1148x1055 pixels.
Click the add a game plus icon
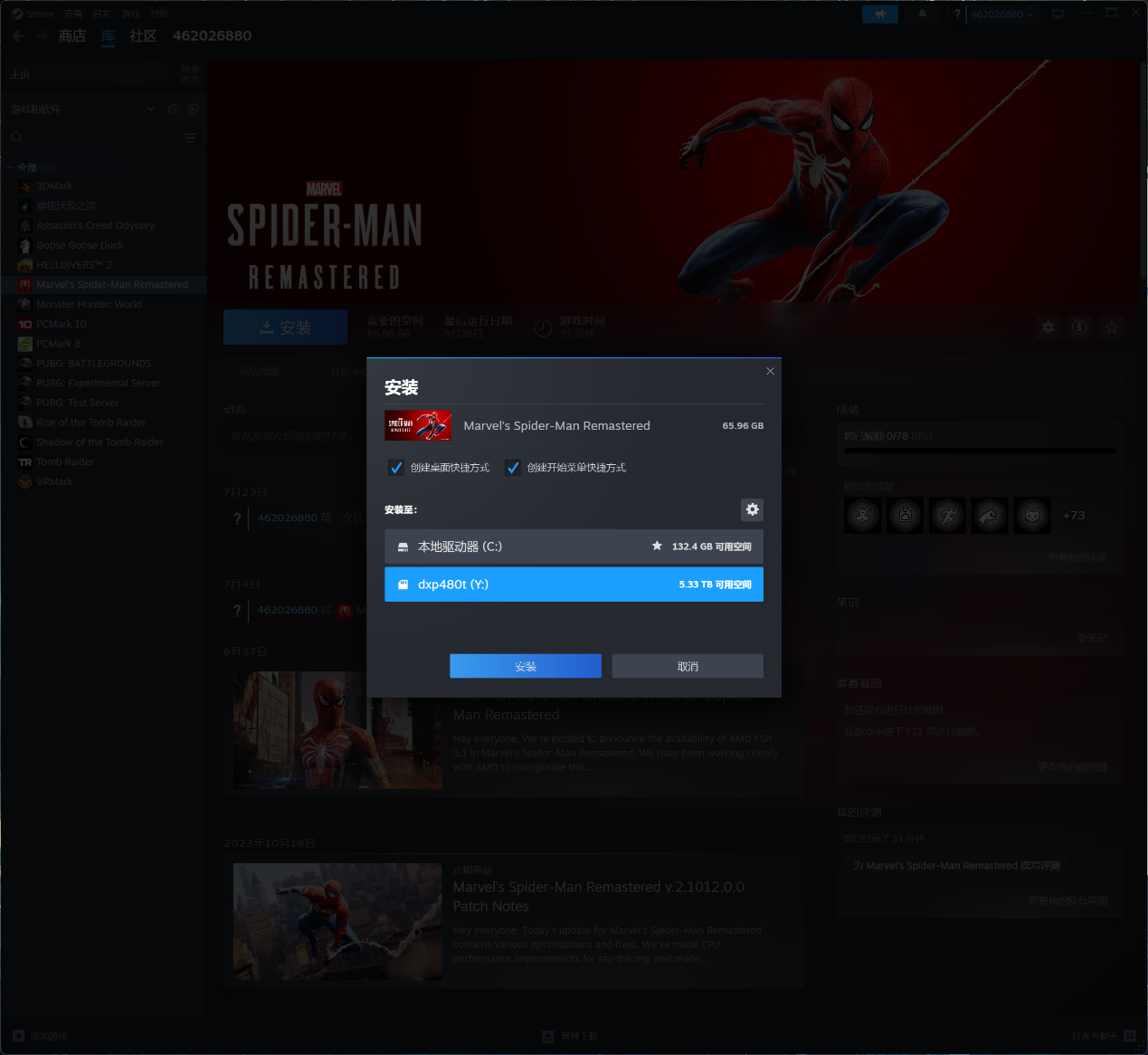pos(19,1036)
